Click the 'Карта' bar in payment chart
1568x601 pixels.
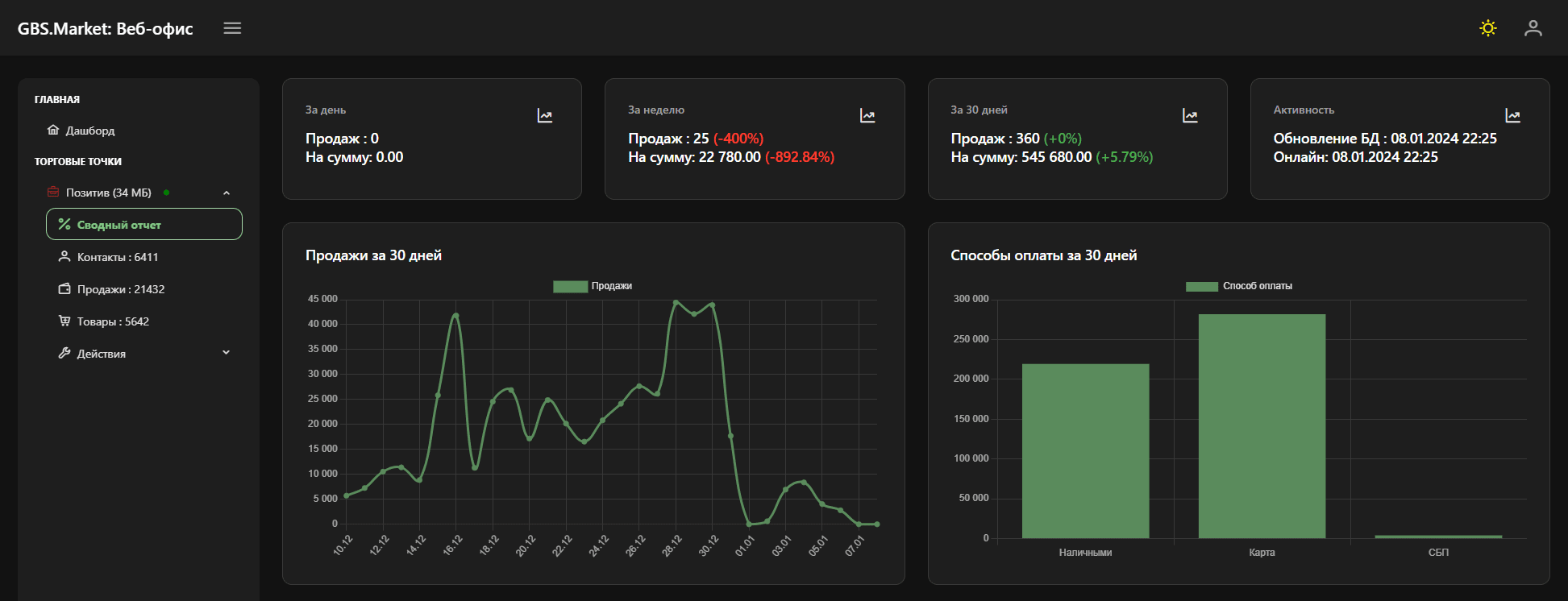coord(1262,425)
